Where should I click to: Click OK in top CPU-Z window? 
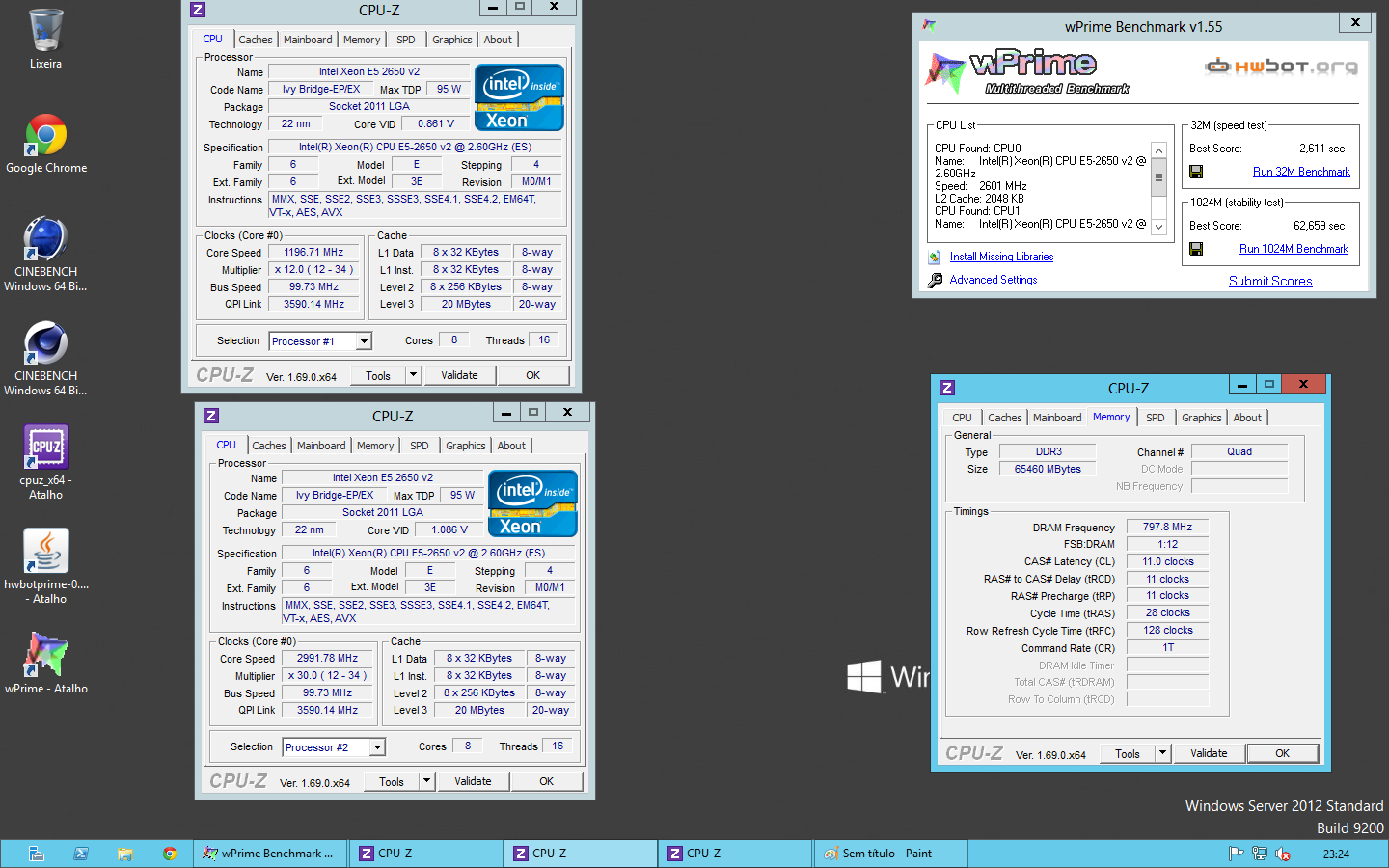point(532,375)
